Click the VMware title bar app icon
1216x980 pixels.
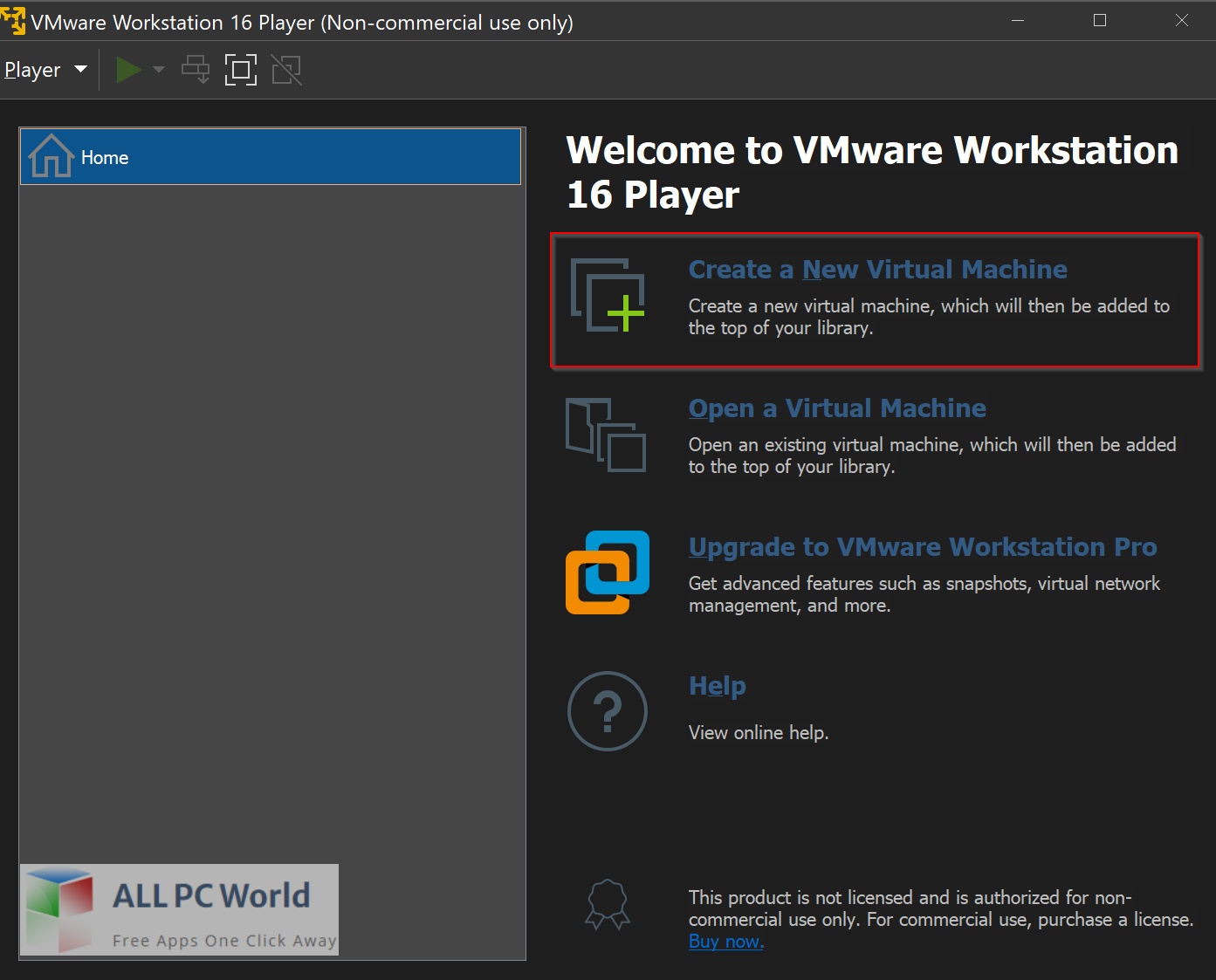pyautogui.click(x=13, y=21)
